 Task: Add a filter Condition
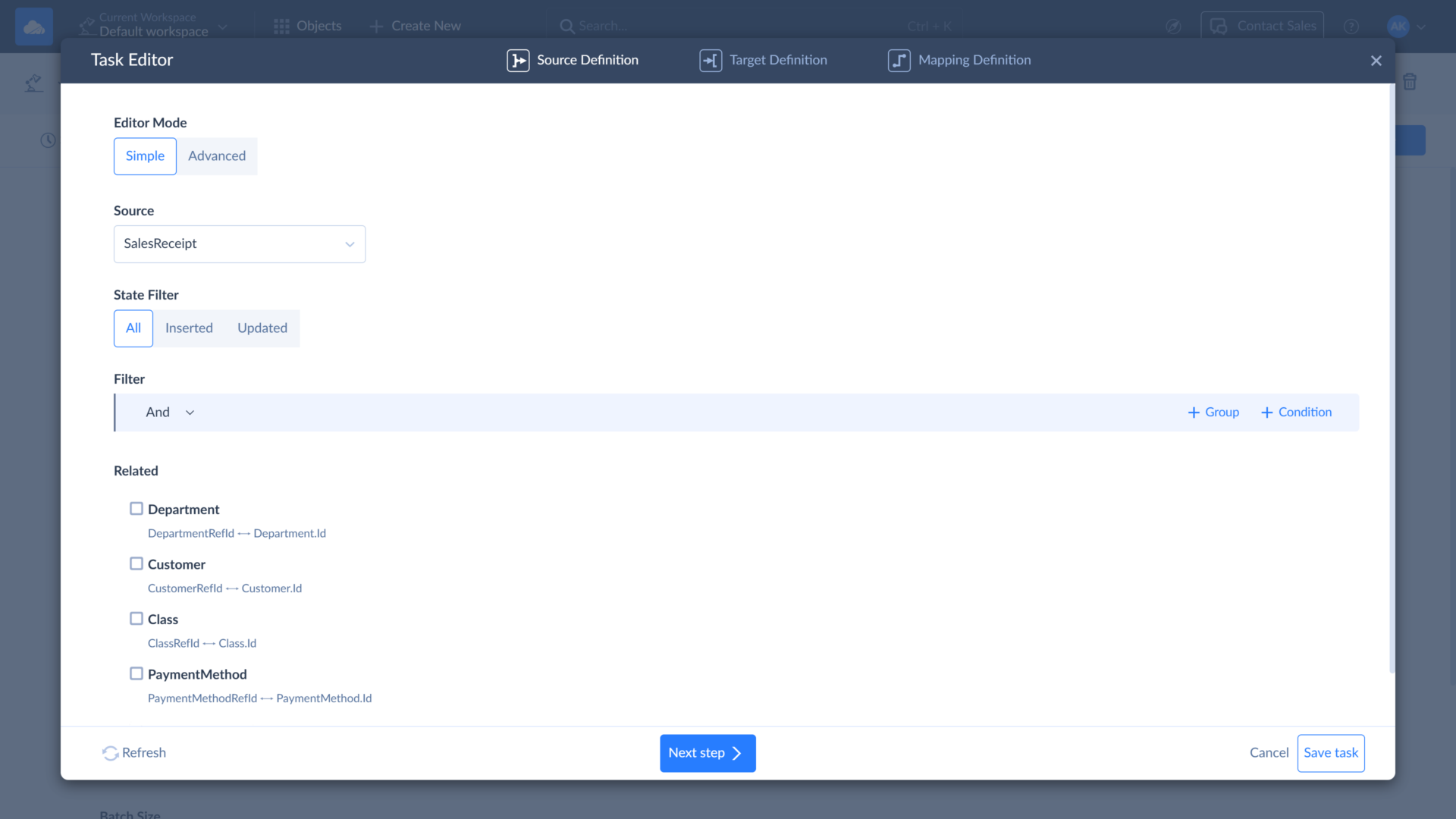tap(1296, 413)
